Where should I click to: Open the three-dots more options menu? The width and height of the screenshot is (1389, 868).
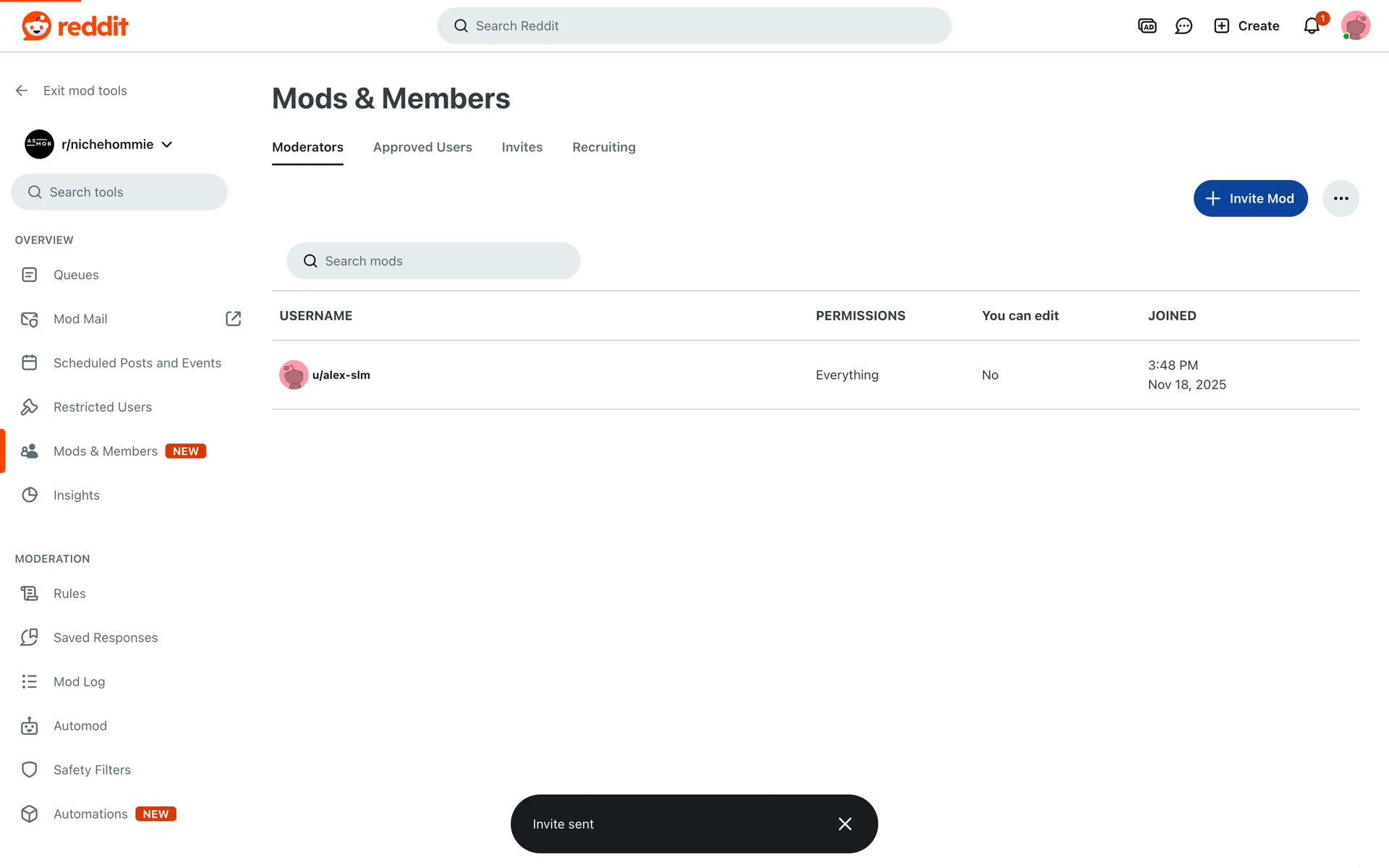click(x=1341, y=198)
